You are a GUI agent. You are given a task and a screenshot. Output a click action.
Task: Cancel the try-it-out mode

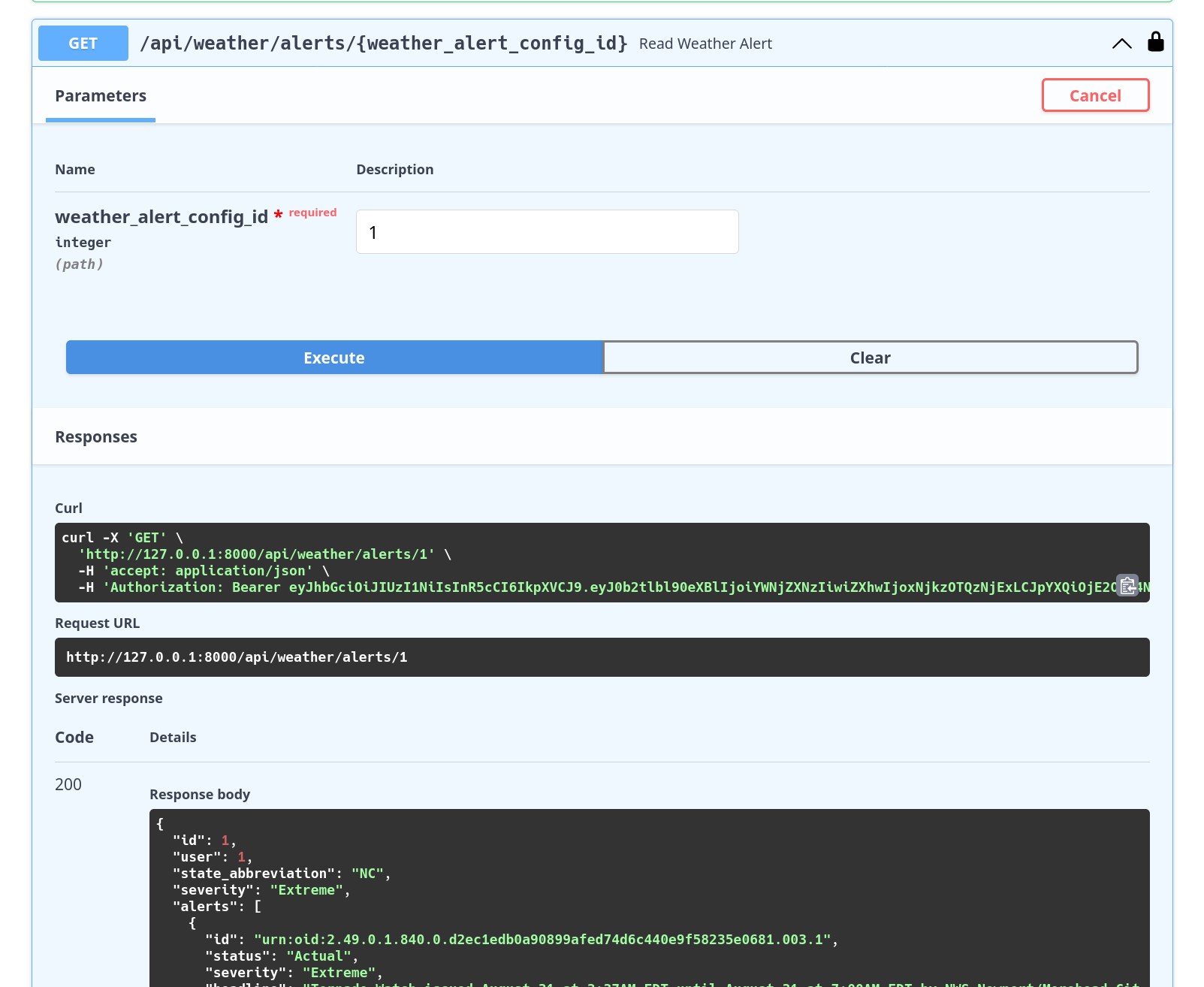click(1095, 95)
